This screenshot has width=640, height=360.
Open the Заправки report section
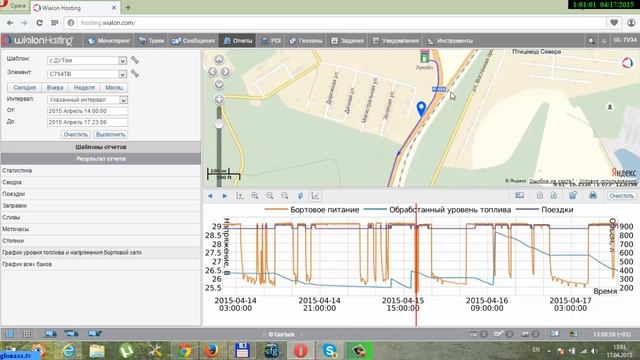100,206
